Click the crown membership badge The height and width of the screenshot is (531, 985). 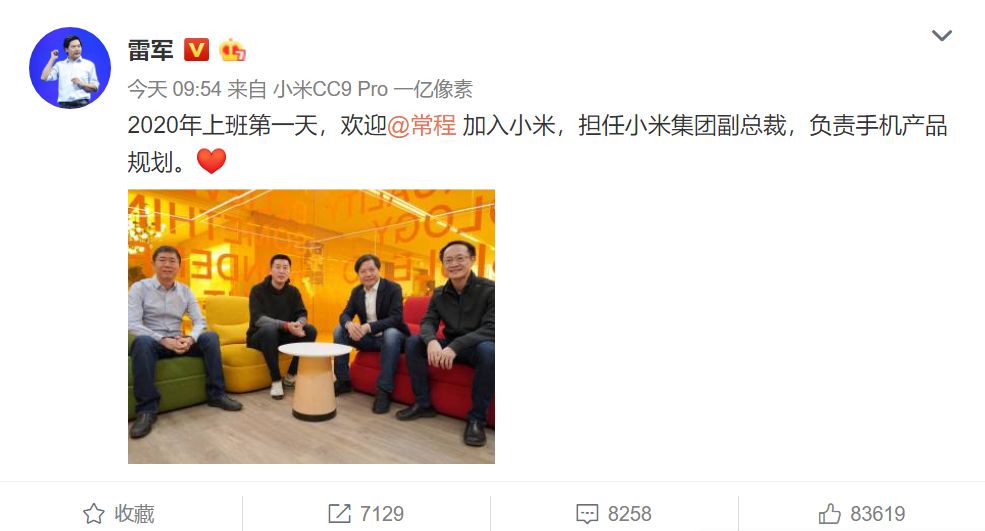pos(232,50)
